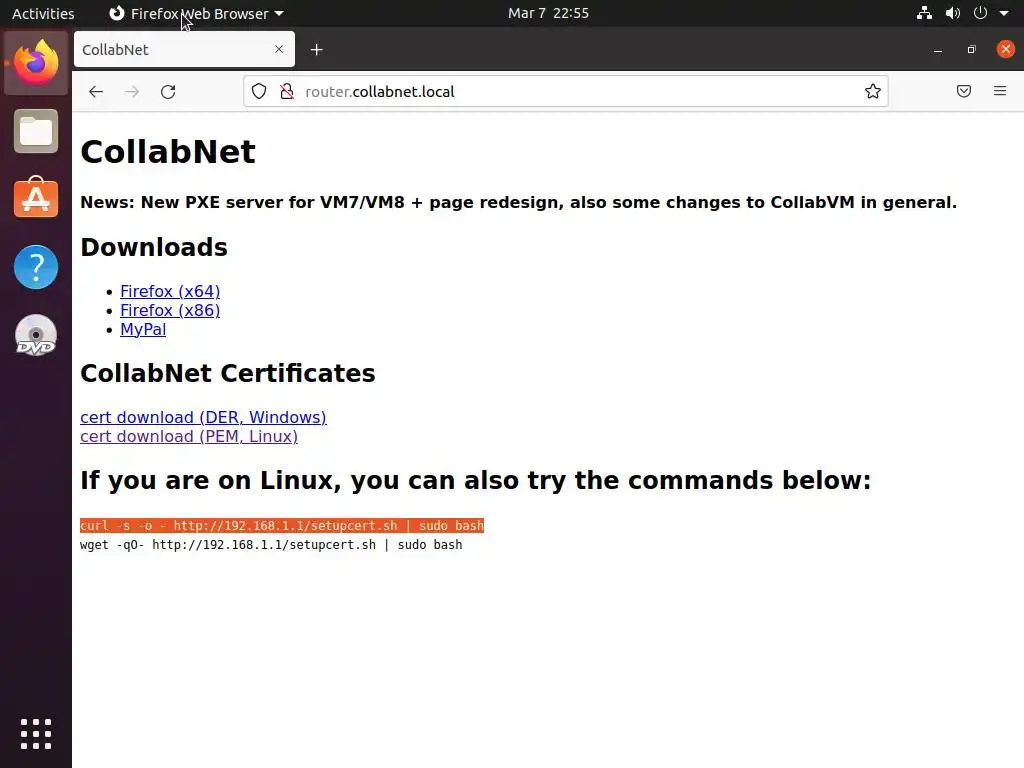Select the CollabNet tab
This screenshot has height=768, width=1024.
(x=184, y=50)
